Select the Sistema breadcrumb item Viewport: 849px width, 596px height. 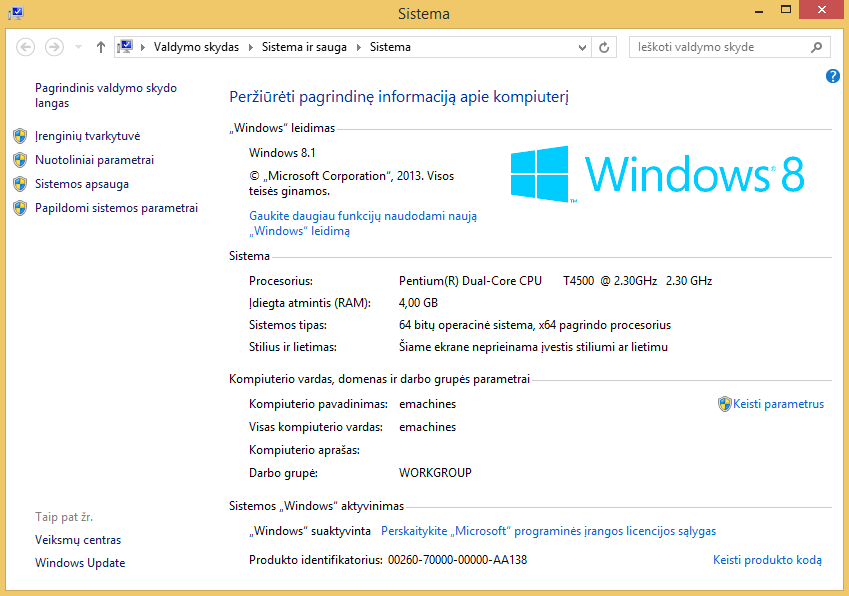click(390, 47)
